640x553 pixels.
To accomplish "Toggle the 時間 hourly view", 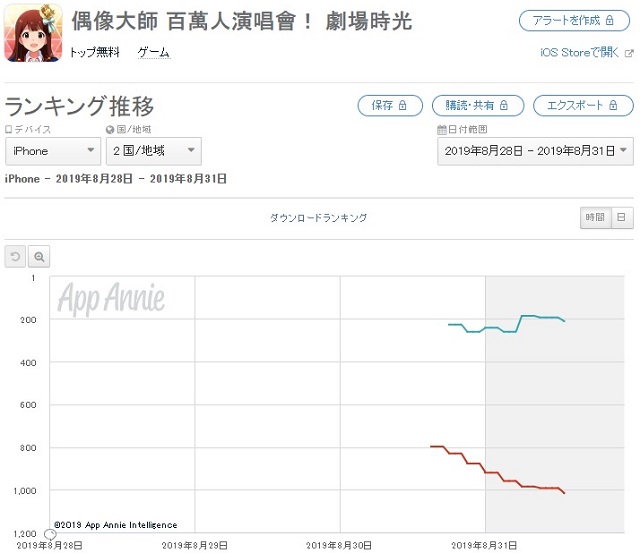I will [595, 218].
